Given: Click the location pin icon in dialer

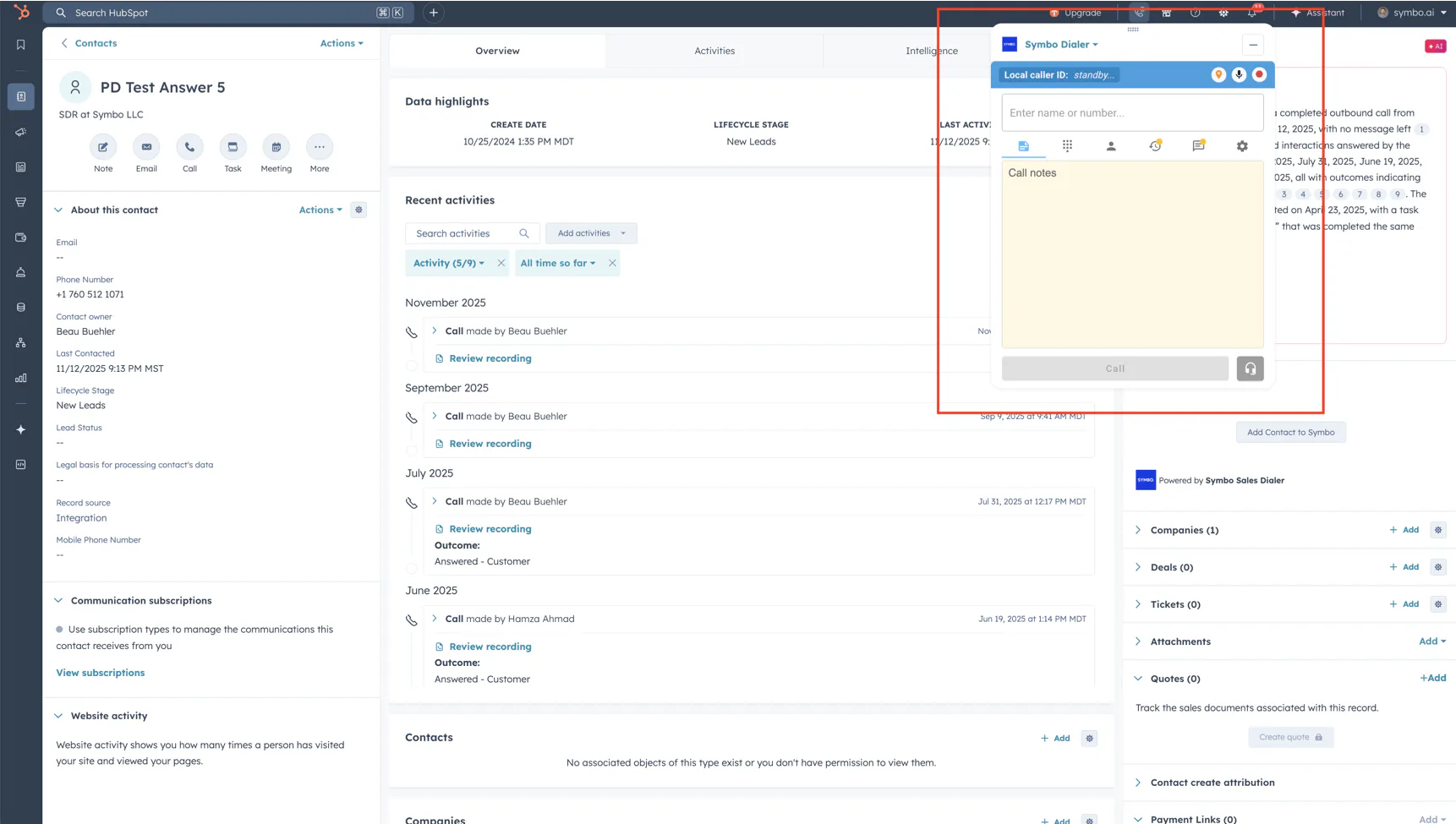Looking at the screenshot, I should tap(1218, 74).
